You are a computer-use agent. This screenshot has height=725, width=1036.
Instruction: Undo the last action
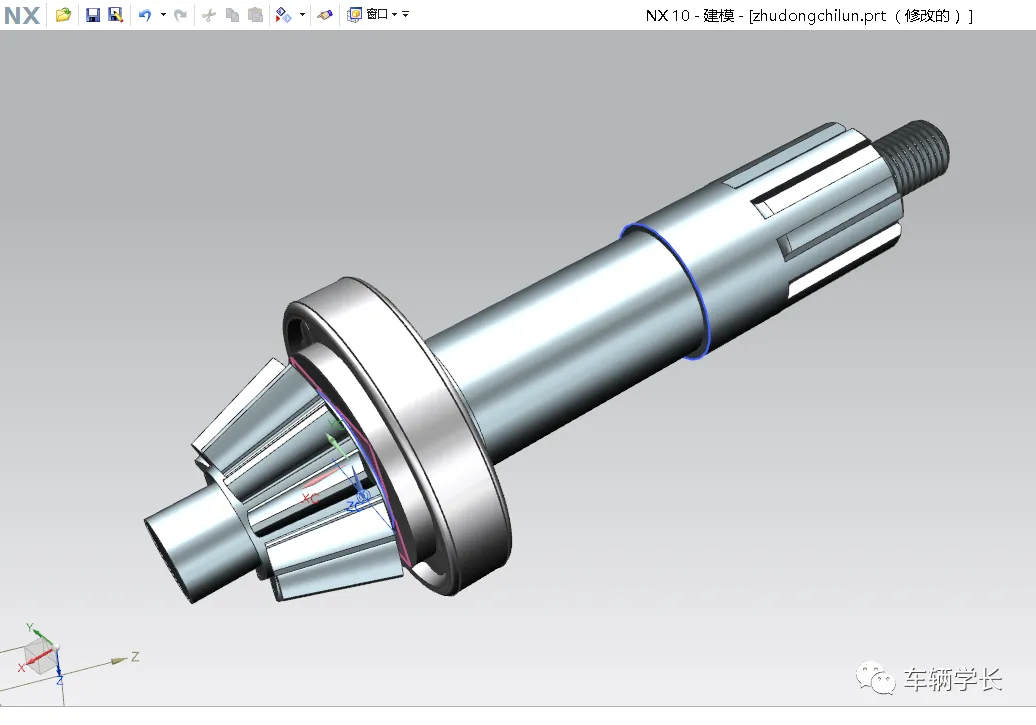tap(145, 15)
